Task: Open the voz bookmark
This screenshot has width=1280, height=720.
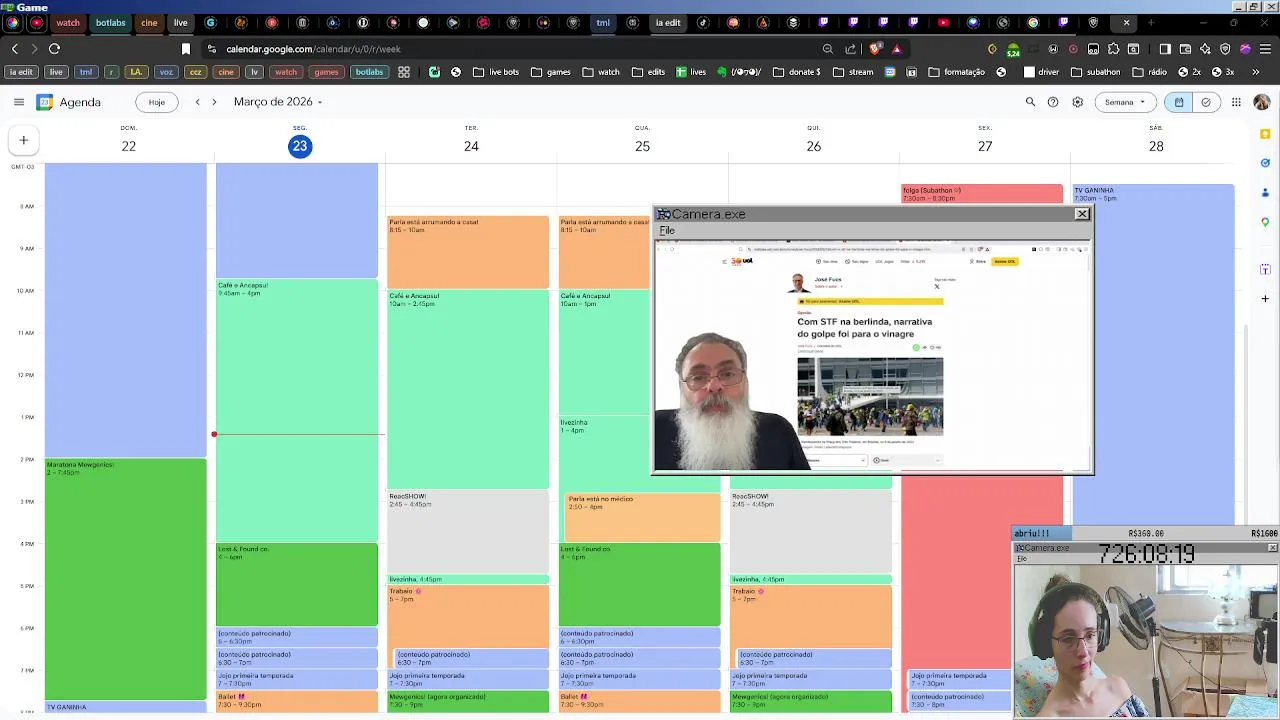Action: tap(166, 72)
